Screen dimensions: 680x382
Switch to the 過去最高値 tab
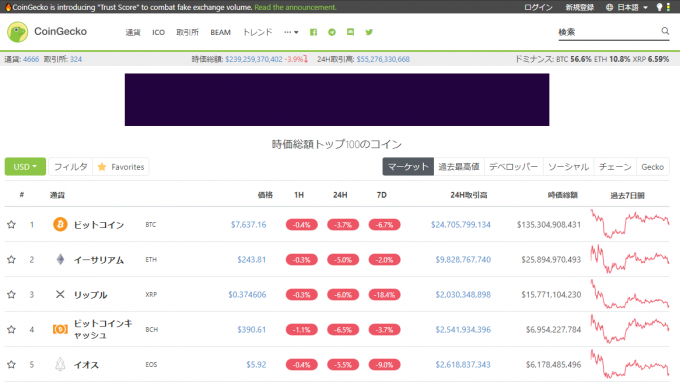(459, 167)
